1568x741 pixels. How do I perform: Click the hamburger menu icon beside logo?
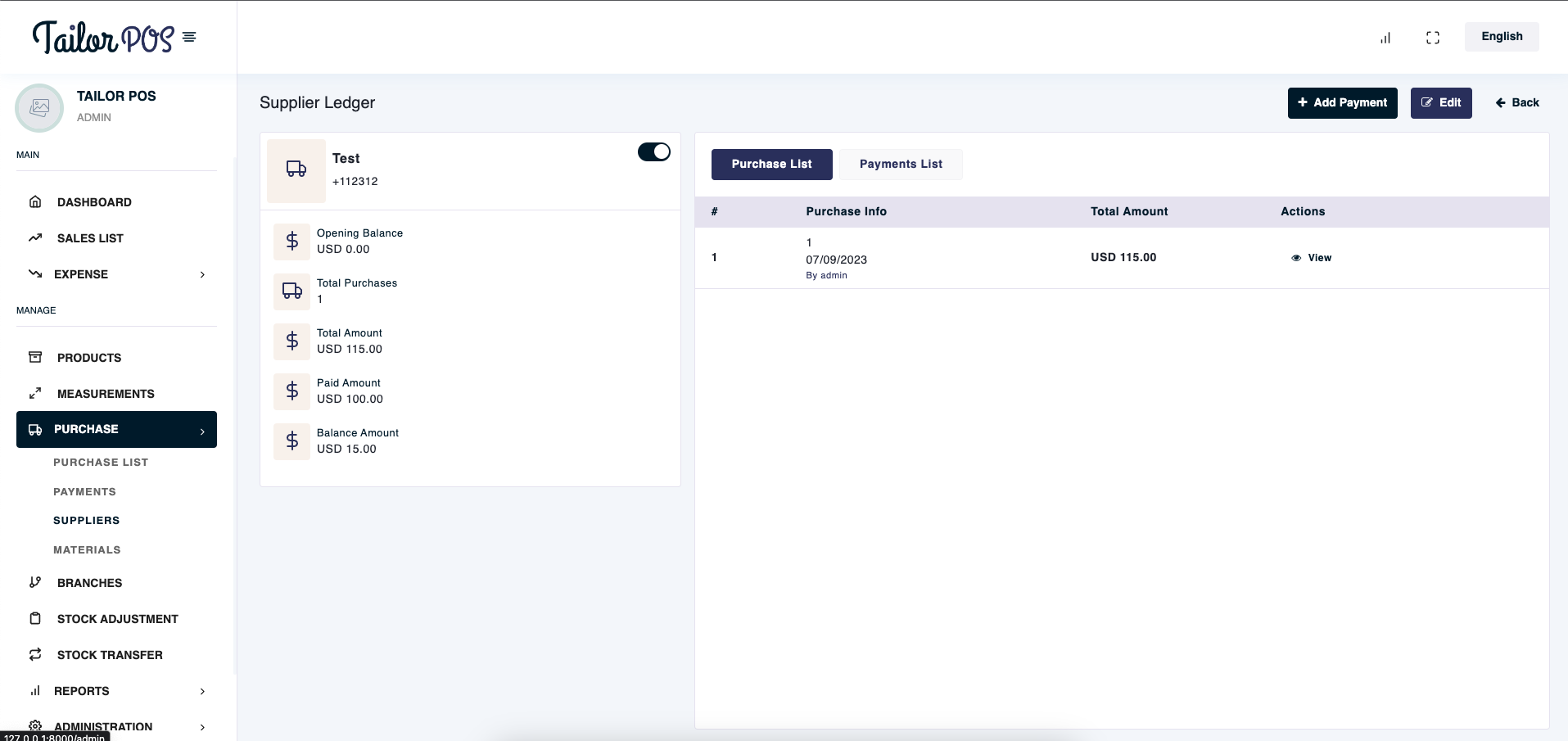(189, 37)
